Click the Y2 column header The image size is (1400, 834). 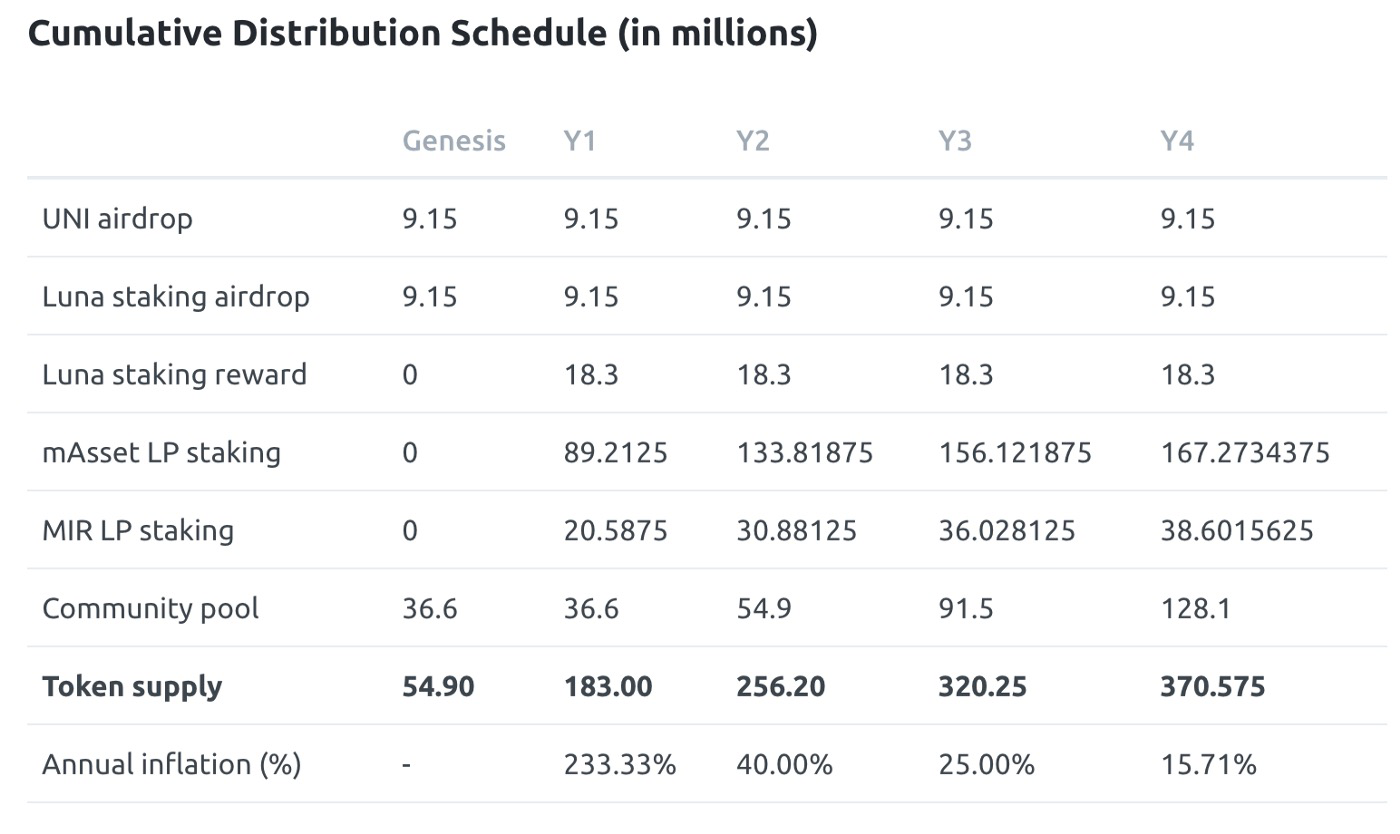752,141
